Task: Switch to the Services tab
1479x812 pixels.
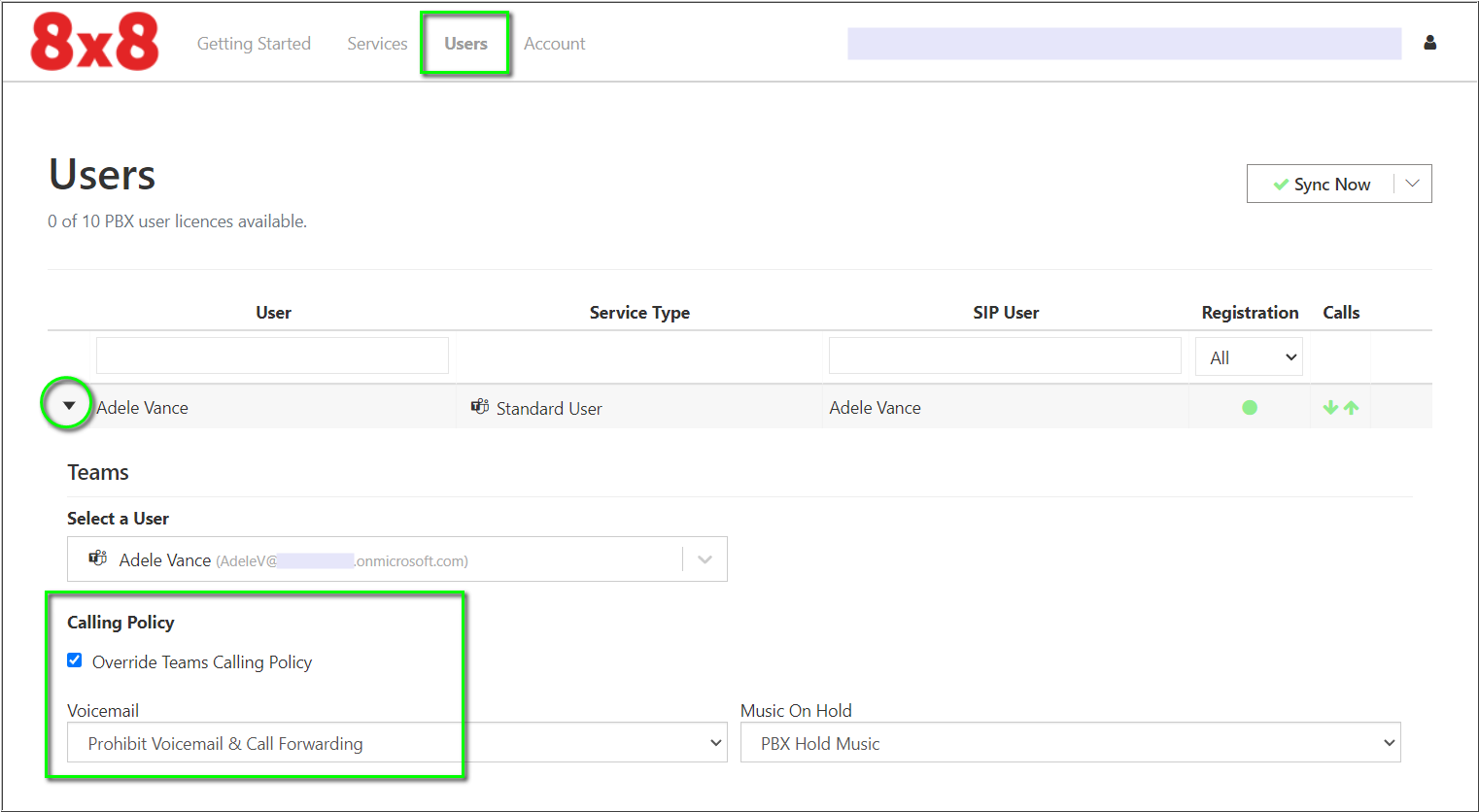Action: point(377,43)
